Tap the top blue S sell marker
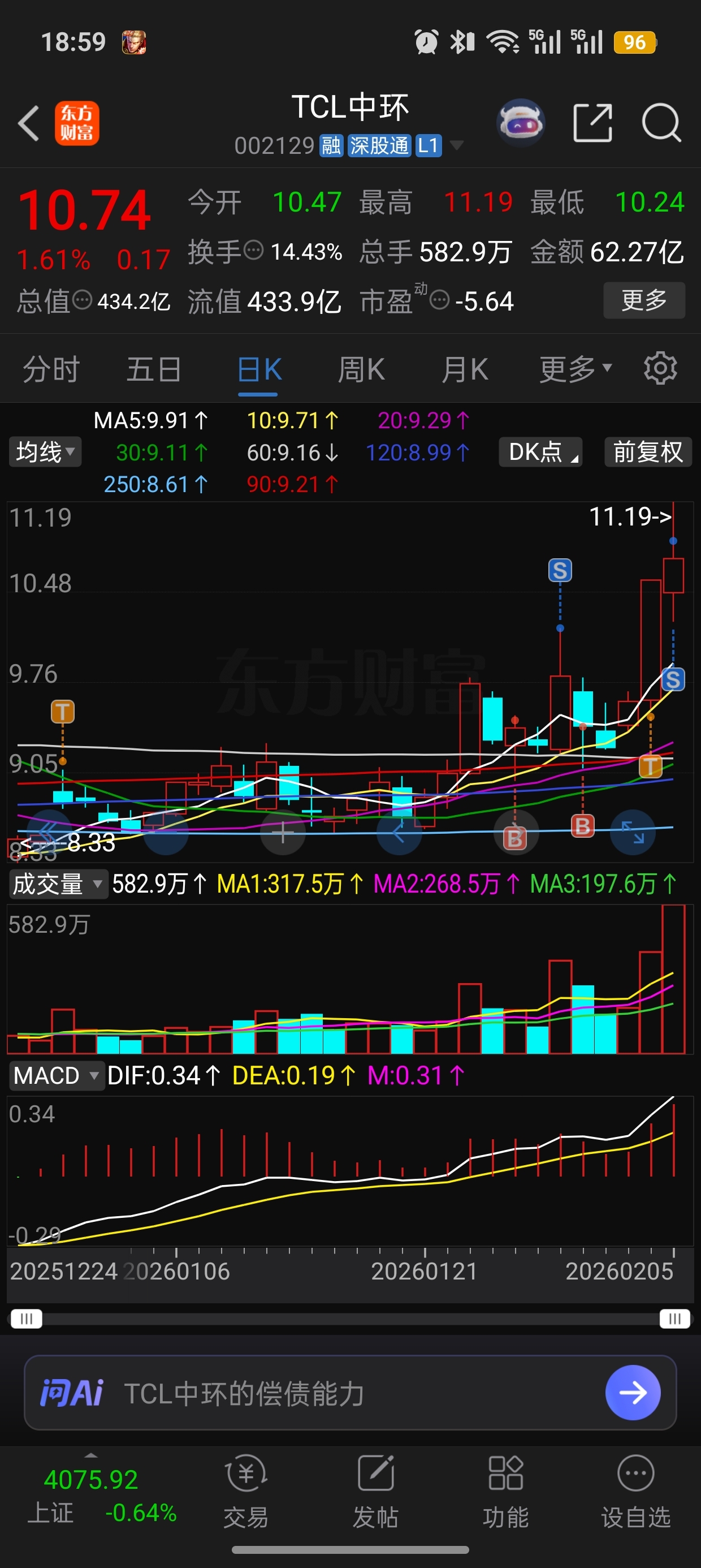 [560, 570]
